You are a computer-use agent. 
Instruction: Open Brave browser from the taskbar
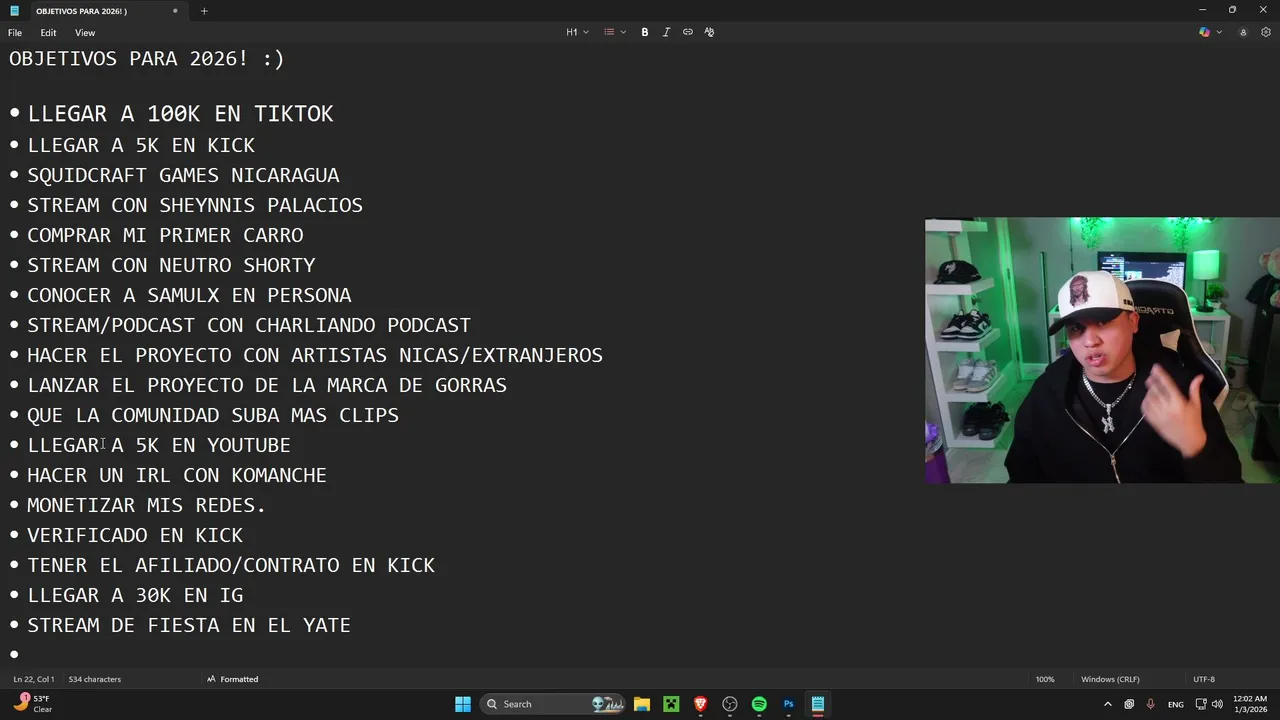(x=701, y=704)
